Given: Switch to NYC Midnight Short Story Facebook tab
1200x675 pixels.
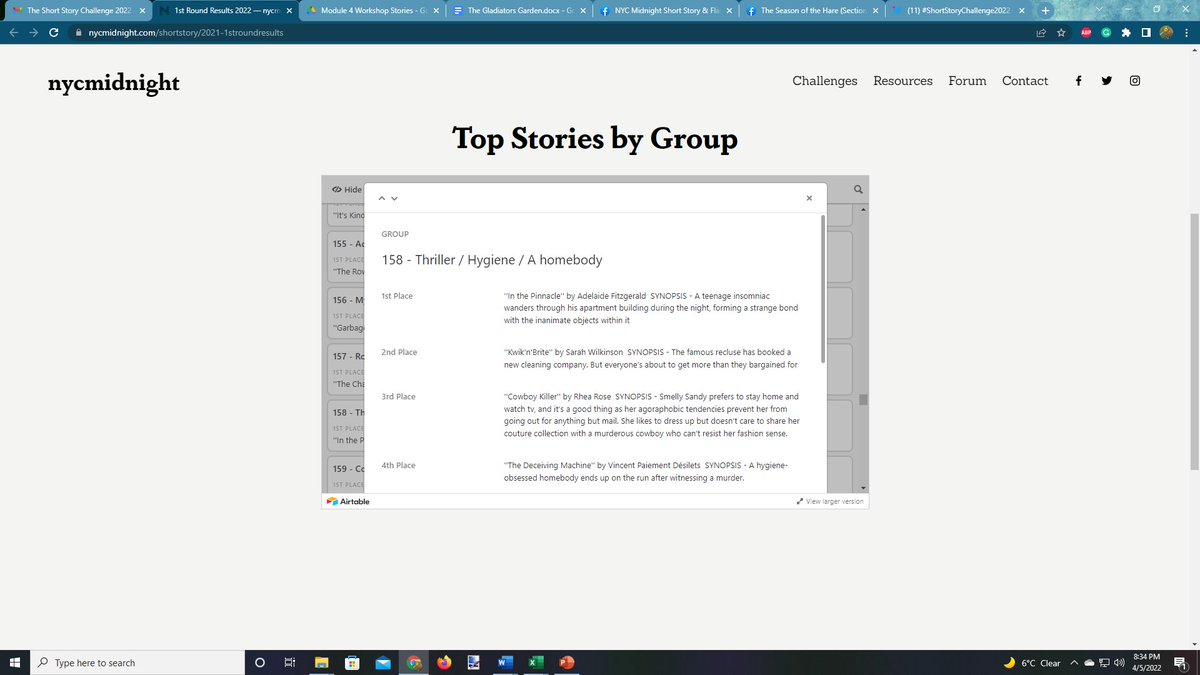Looking at the screenshot, I should [x=664, y=10].
